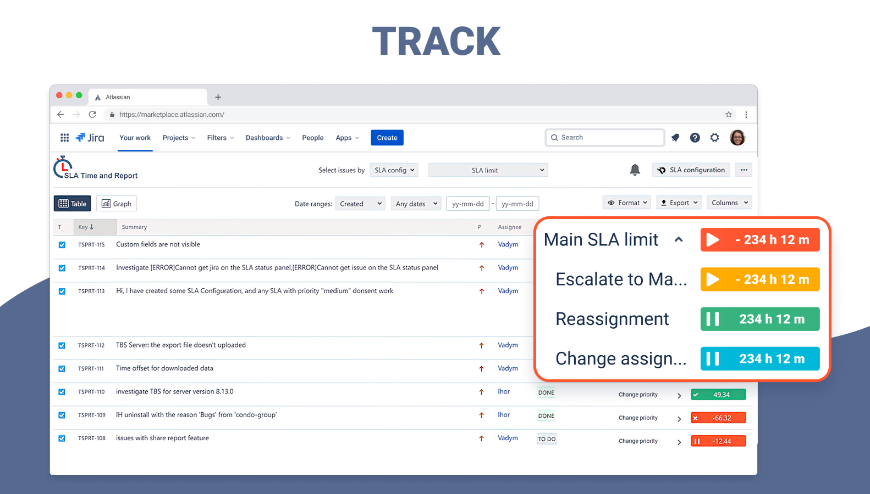
Task: Open a new browser tab with plus
Action: click(218, 97)
